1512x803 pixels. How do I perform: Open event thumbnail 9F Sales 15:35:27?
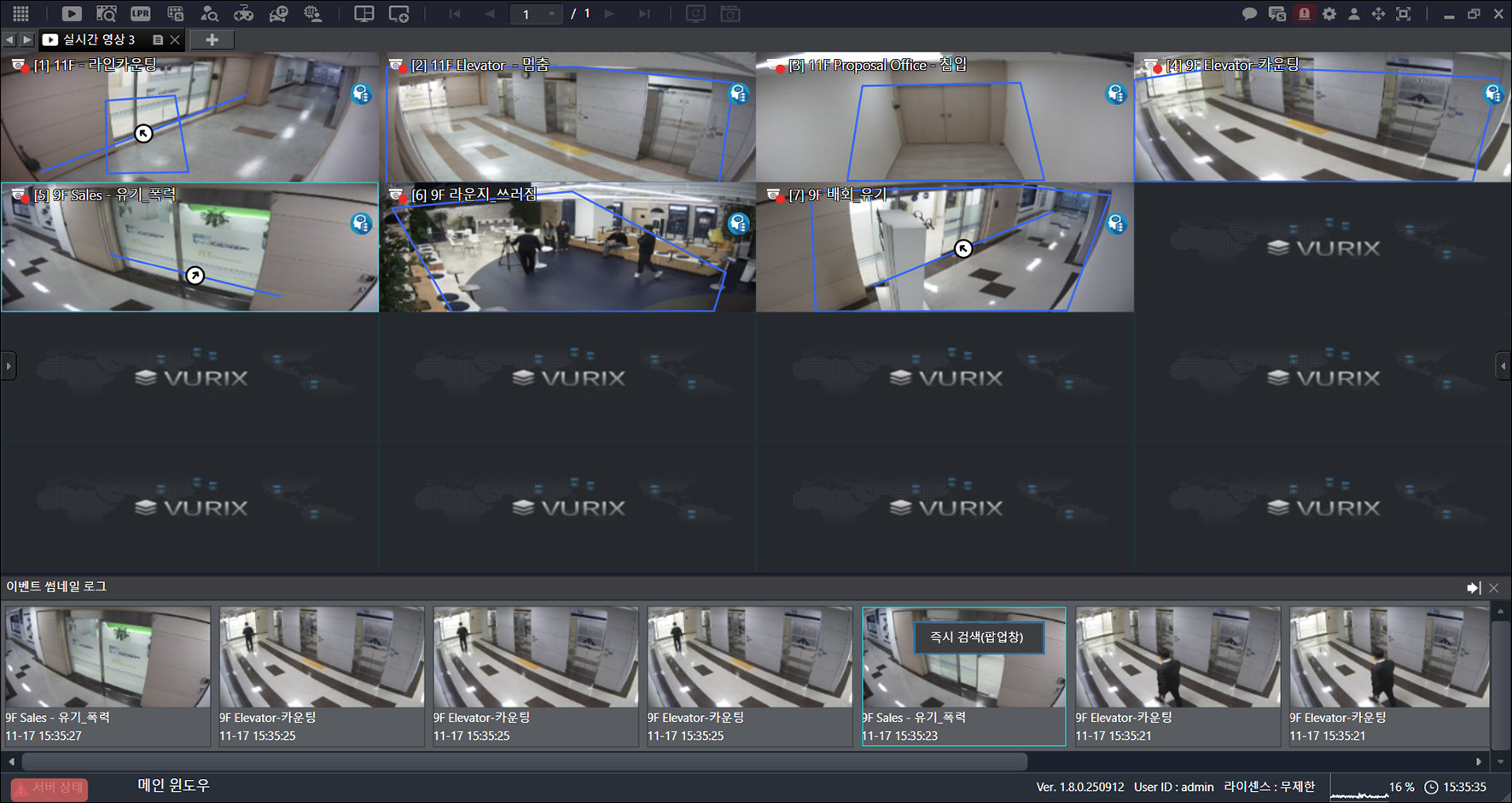tap(108, 676)
